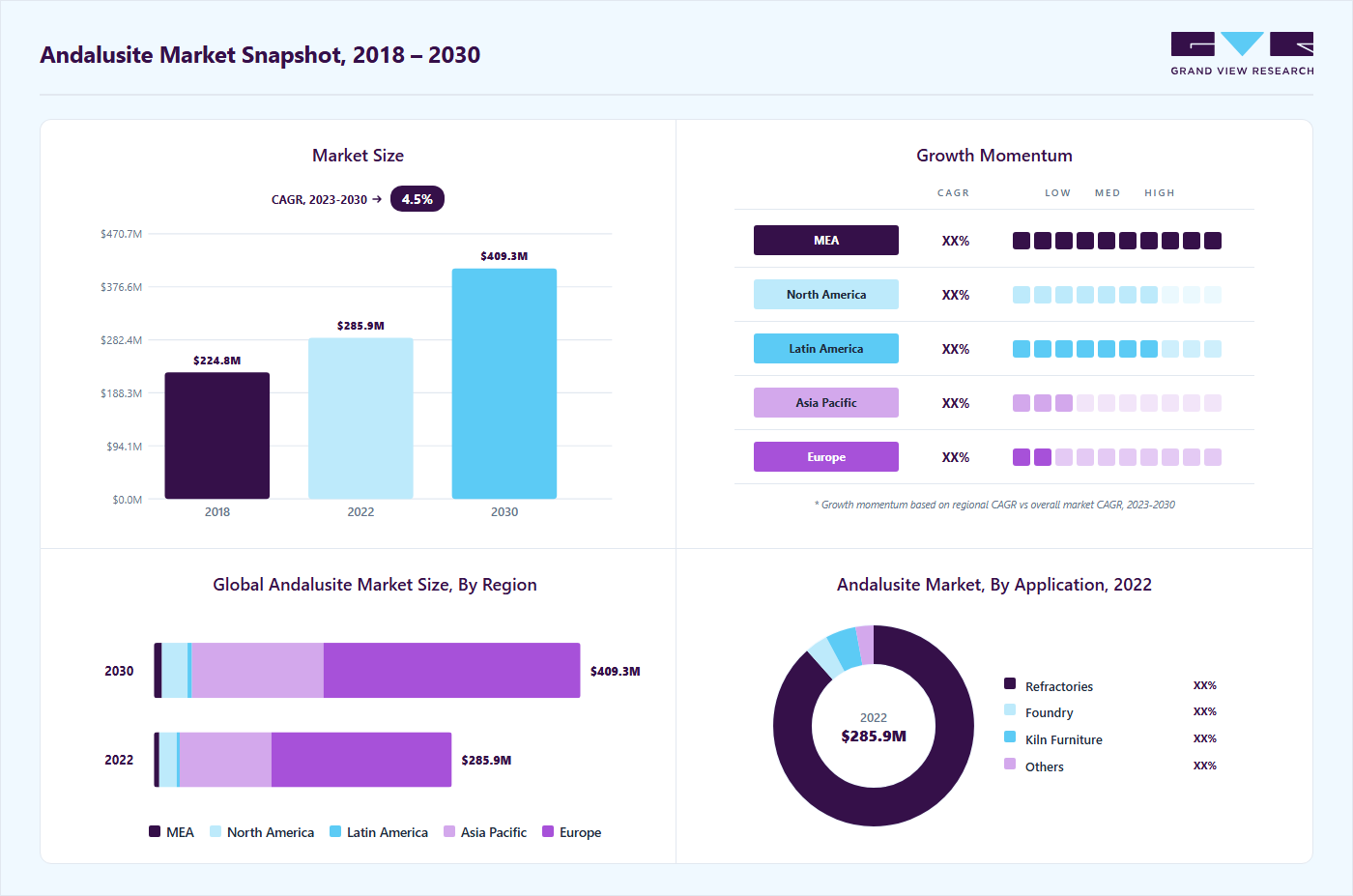Click the Europe region button
Screen dimensions: 1353x896
pyautogui.click(x=826, y=457)
